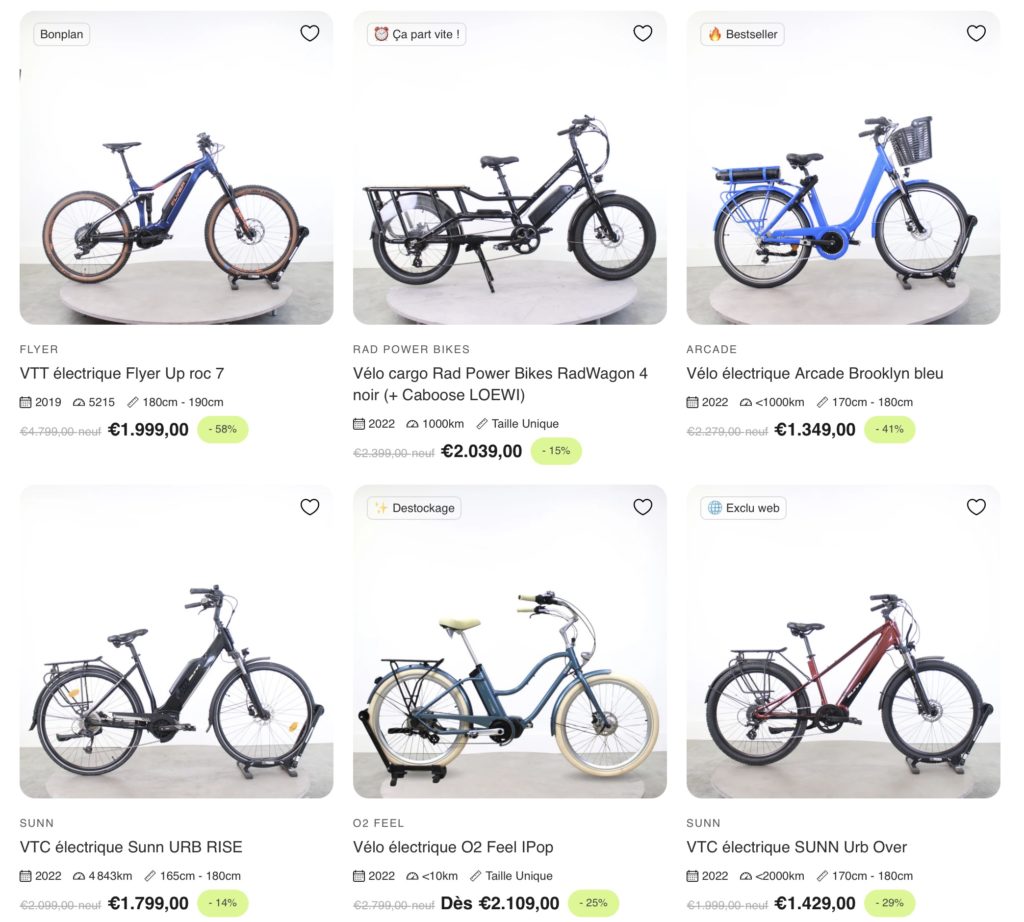Open Vélo électrique Arcade Brooklyn bleu link
The image size is (1024, 922).
coord(815,373)
